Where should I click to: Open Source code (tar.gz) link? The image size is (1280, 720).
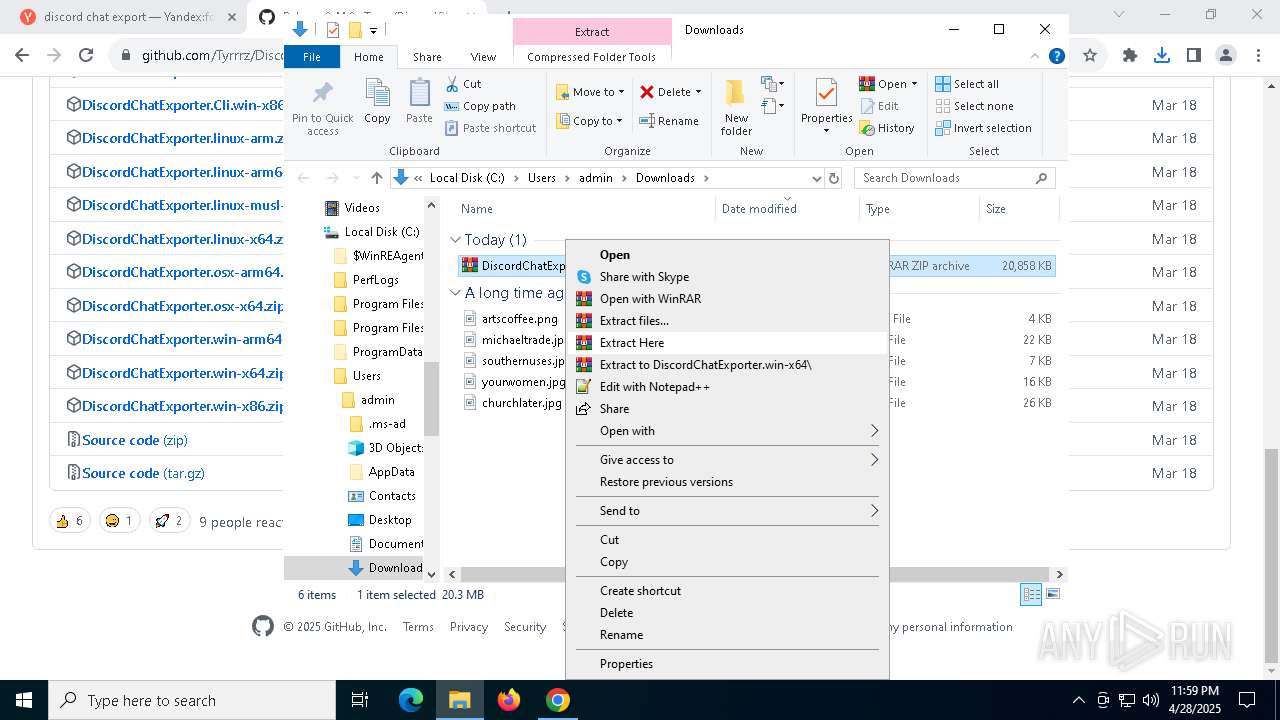(144, 473)
